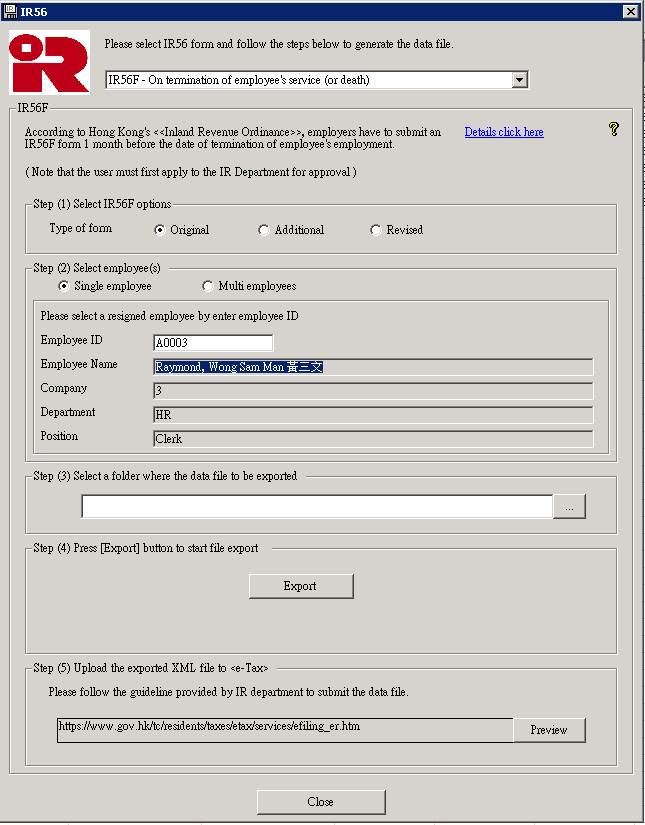Select the Original form type
645x825 pixels.
160,230
